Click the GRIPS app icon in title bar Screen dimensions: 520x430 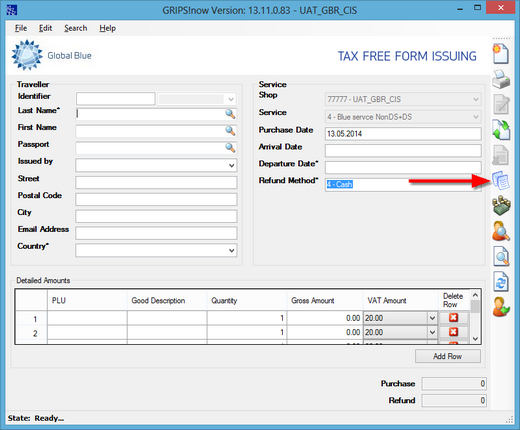coord(12,10)
